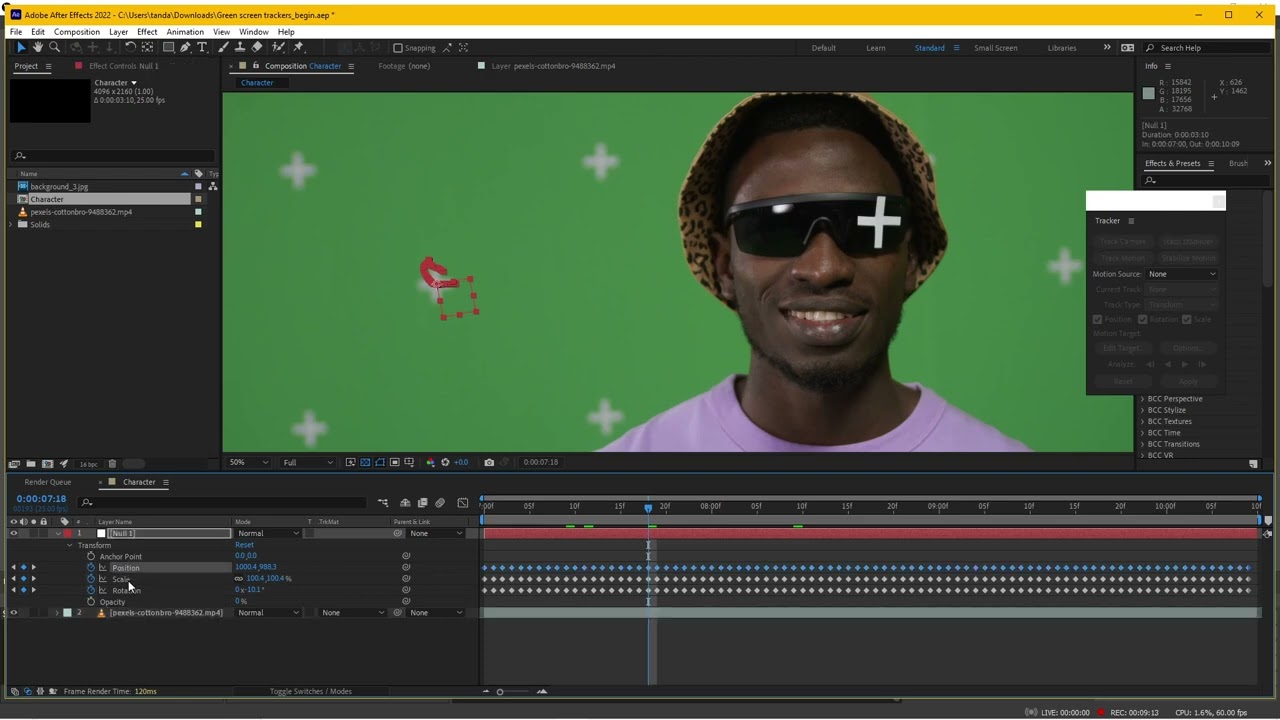1280x720 pixels.
Task: Toggle the Scale stopwatch
Action: coord(91,579)
